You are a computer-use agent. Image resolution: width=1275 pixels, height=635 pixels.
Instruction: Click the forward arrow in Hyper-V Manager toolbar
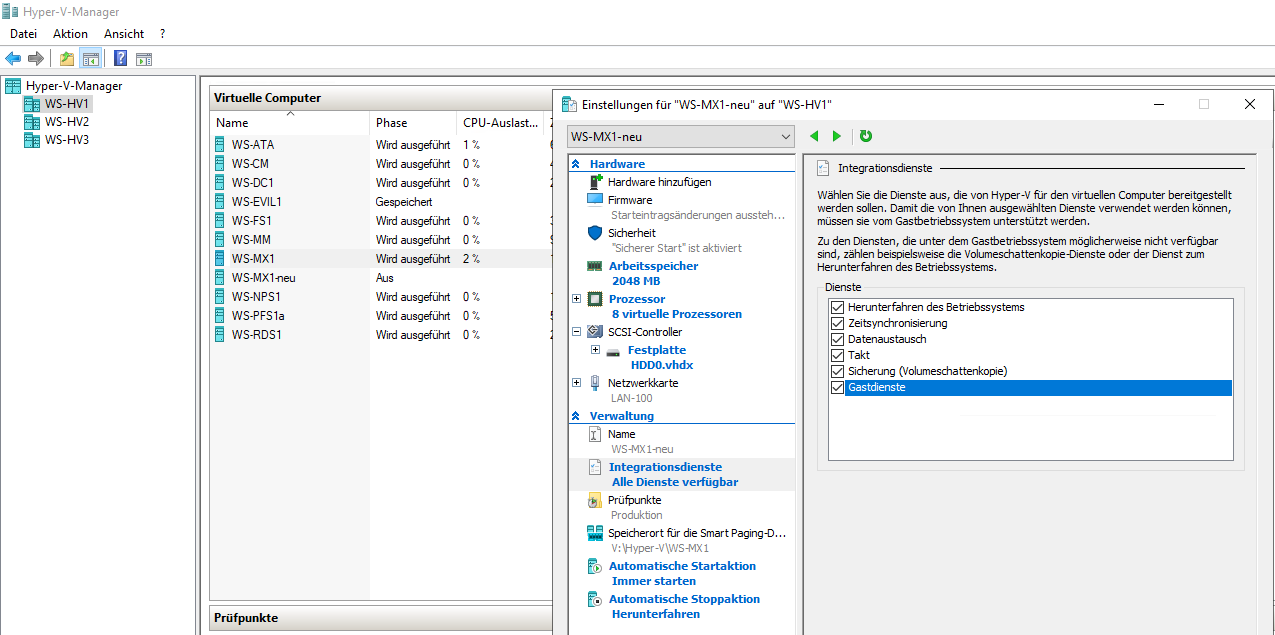[36, 59]
